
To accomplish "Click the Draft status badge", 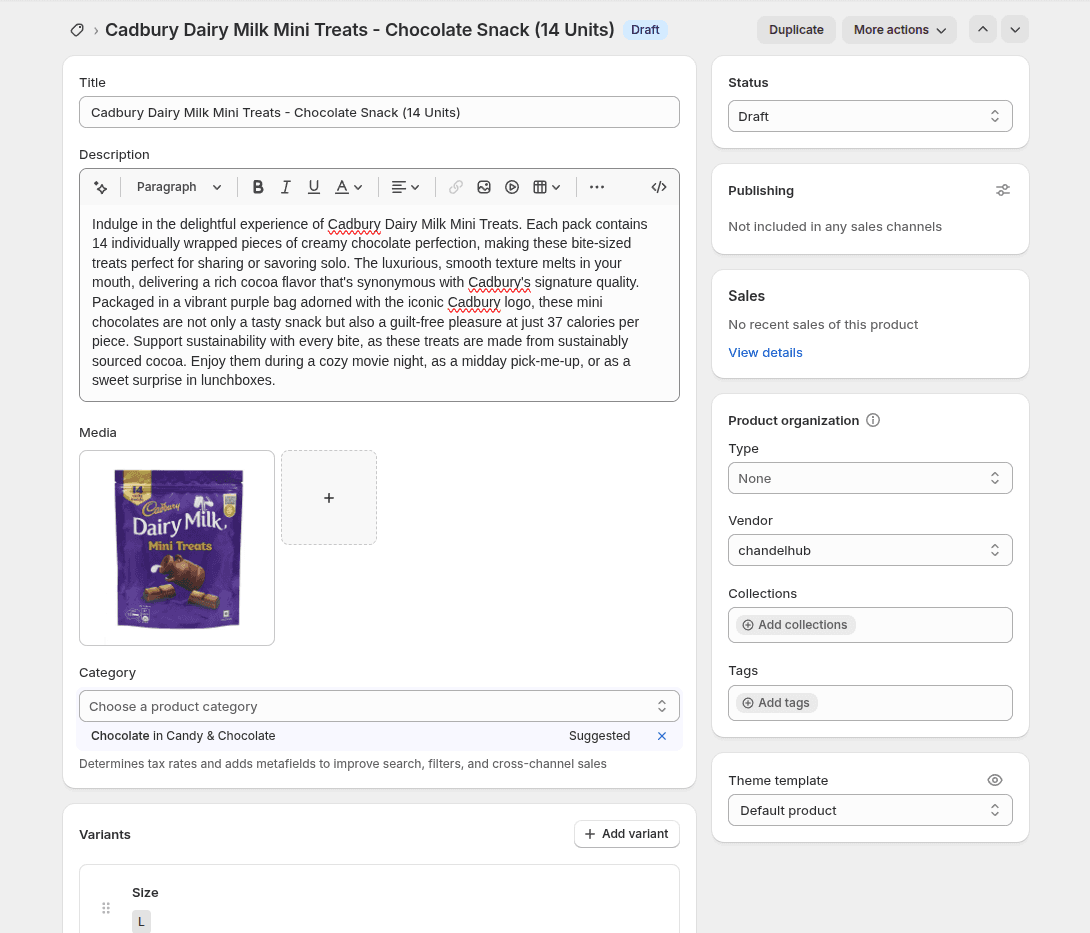I will click(645, 30).
